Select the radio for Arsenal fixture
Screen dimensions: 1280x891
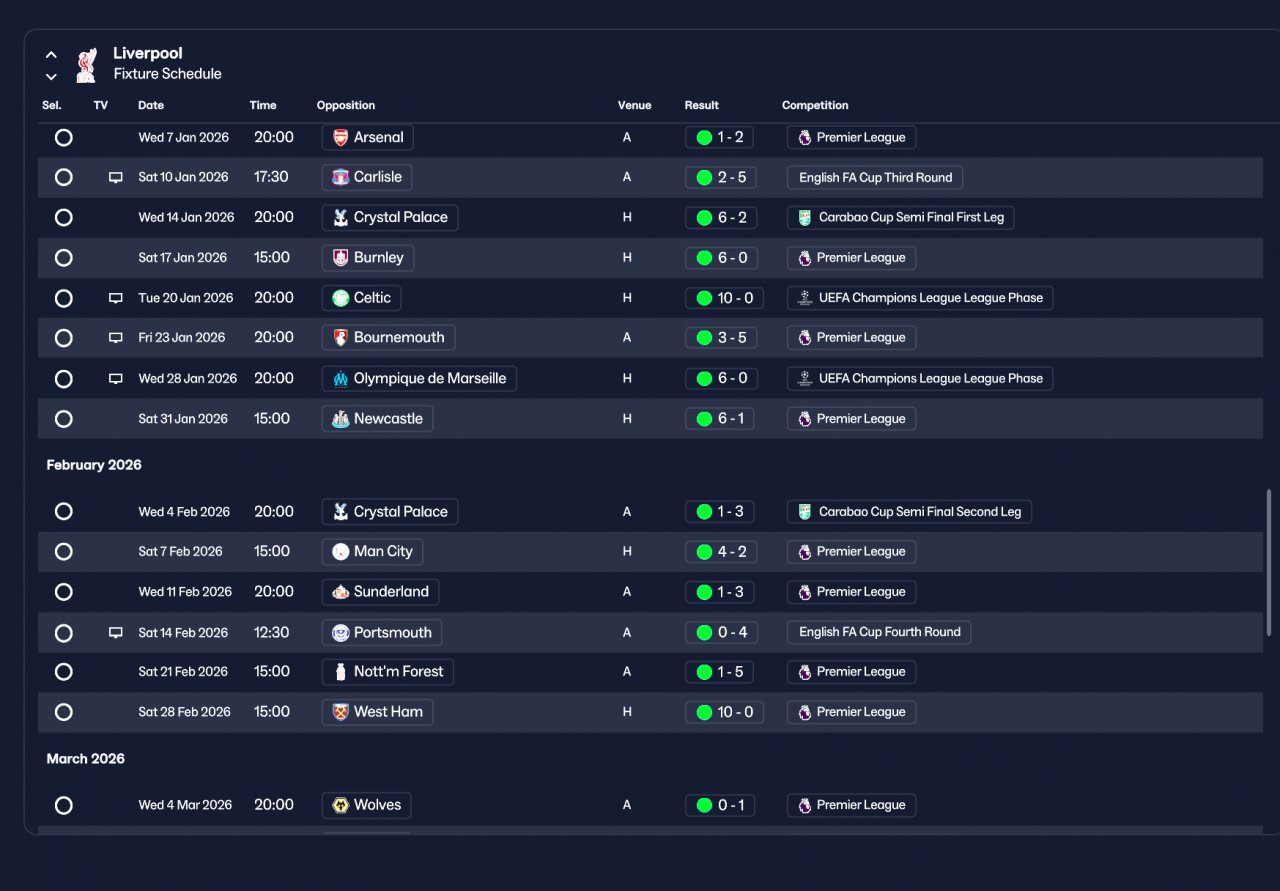tap(64, 138)
